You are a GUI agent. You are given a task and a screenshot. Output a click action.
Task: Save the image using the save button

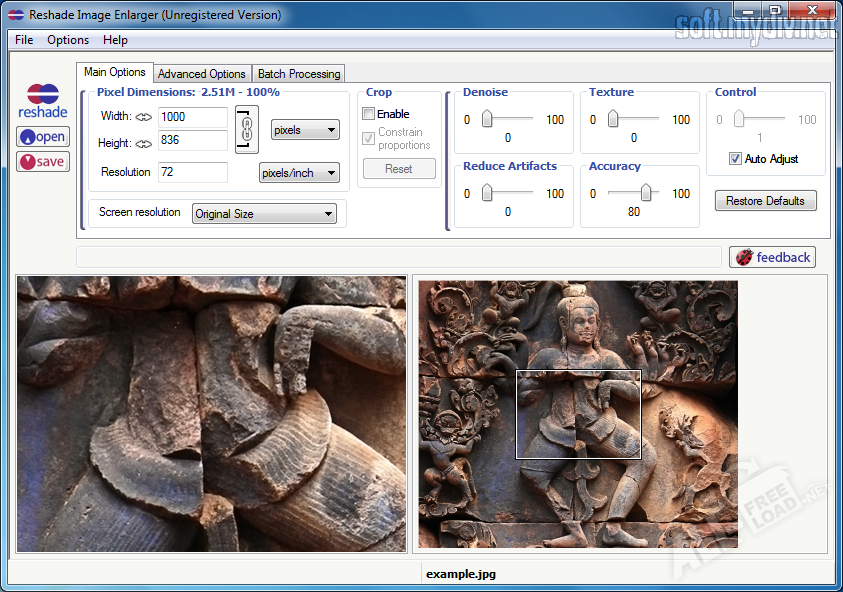click(43, 161)
